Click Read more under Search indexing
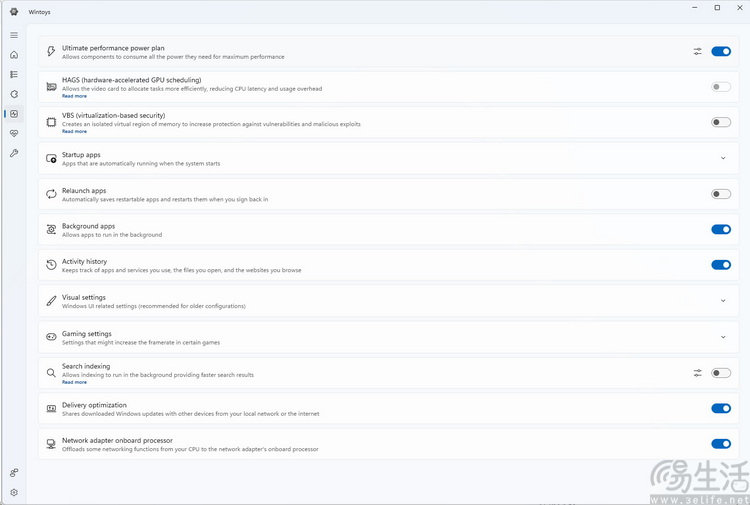This screenshot has width=750, height=505. pyautogui.click(x=74, y=382)
